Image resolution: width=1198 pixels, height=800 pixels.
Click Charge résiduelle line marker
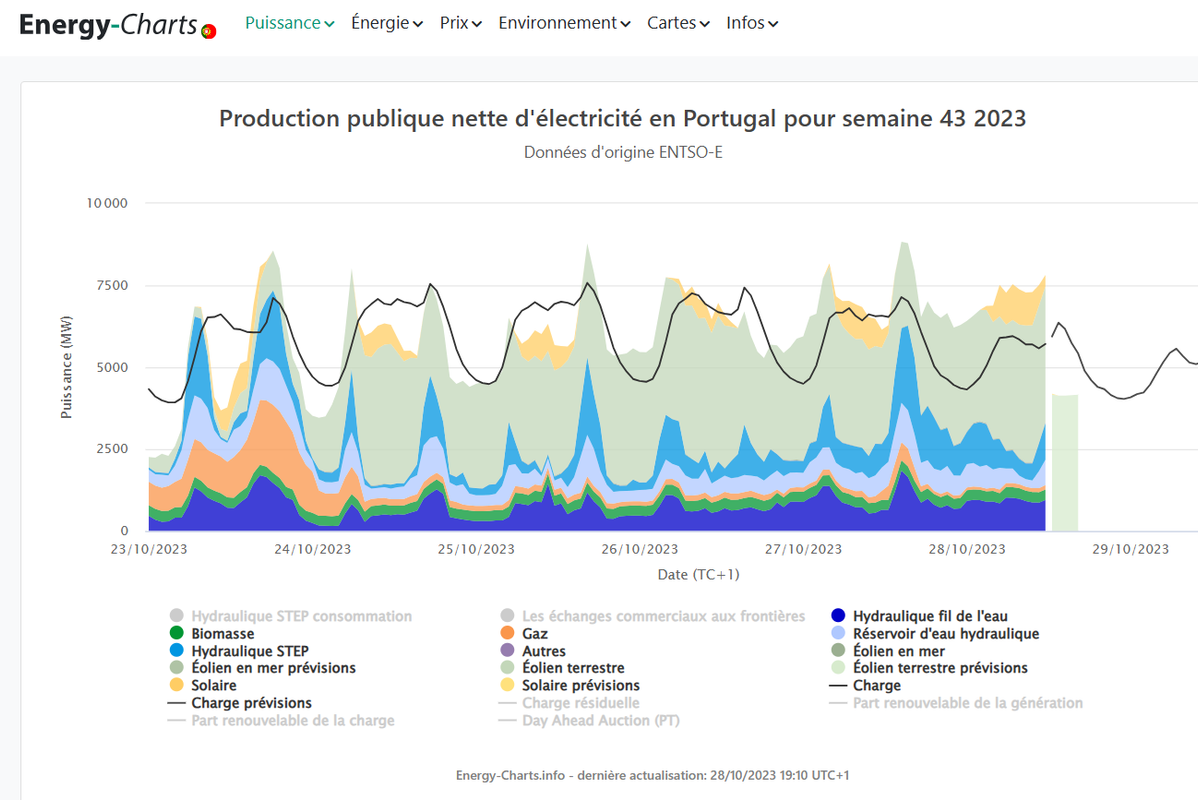point(507,703)
